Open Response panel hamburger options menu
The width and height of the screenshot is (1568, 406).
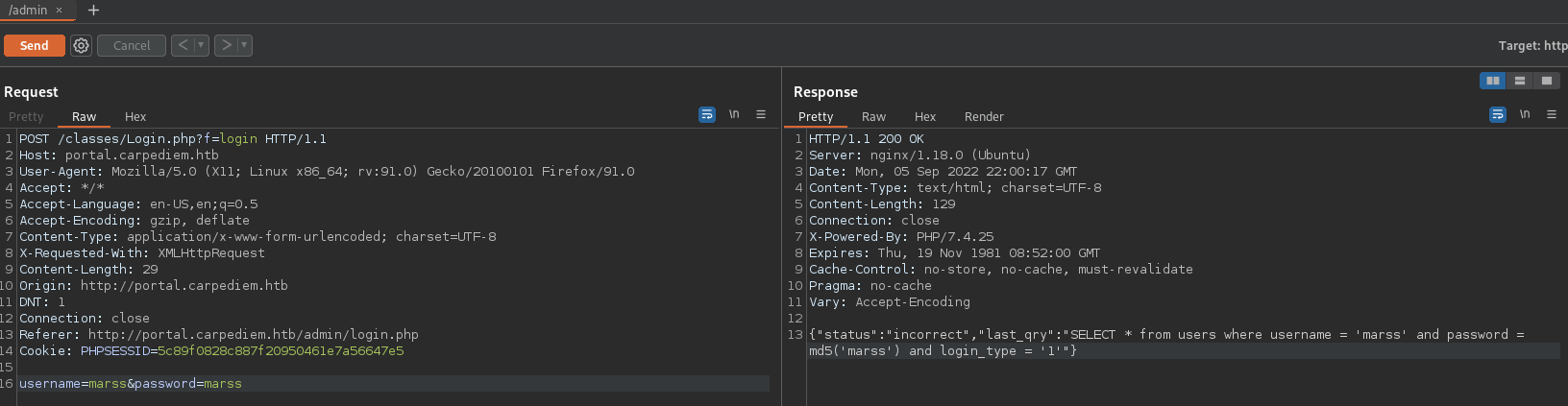point(1552,114)
